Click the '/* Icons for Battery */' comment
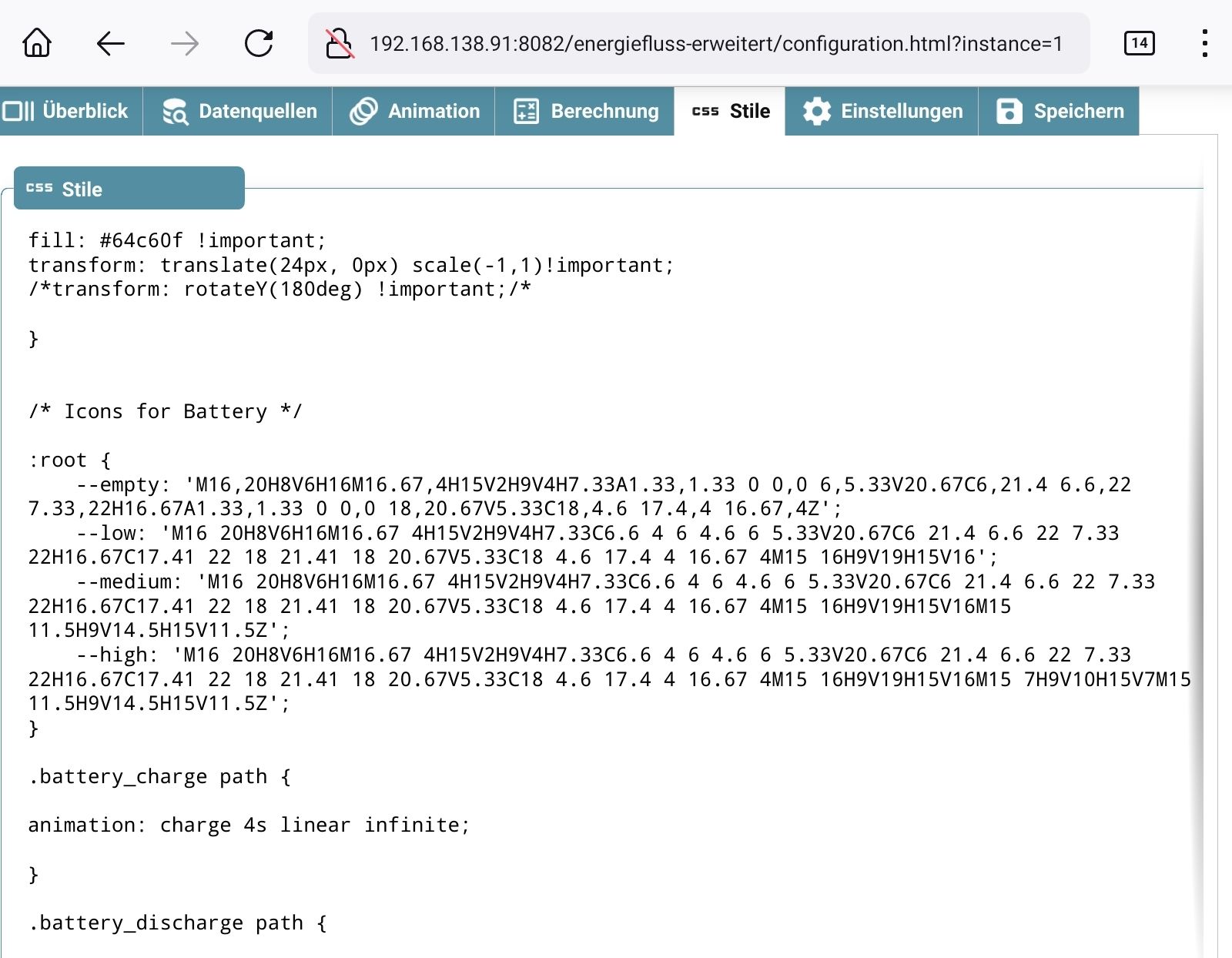The height and width of the screenshot is (958, 1232). click(x=166, y=411)
